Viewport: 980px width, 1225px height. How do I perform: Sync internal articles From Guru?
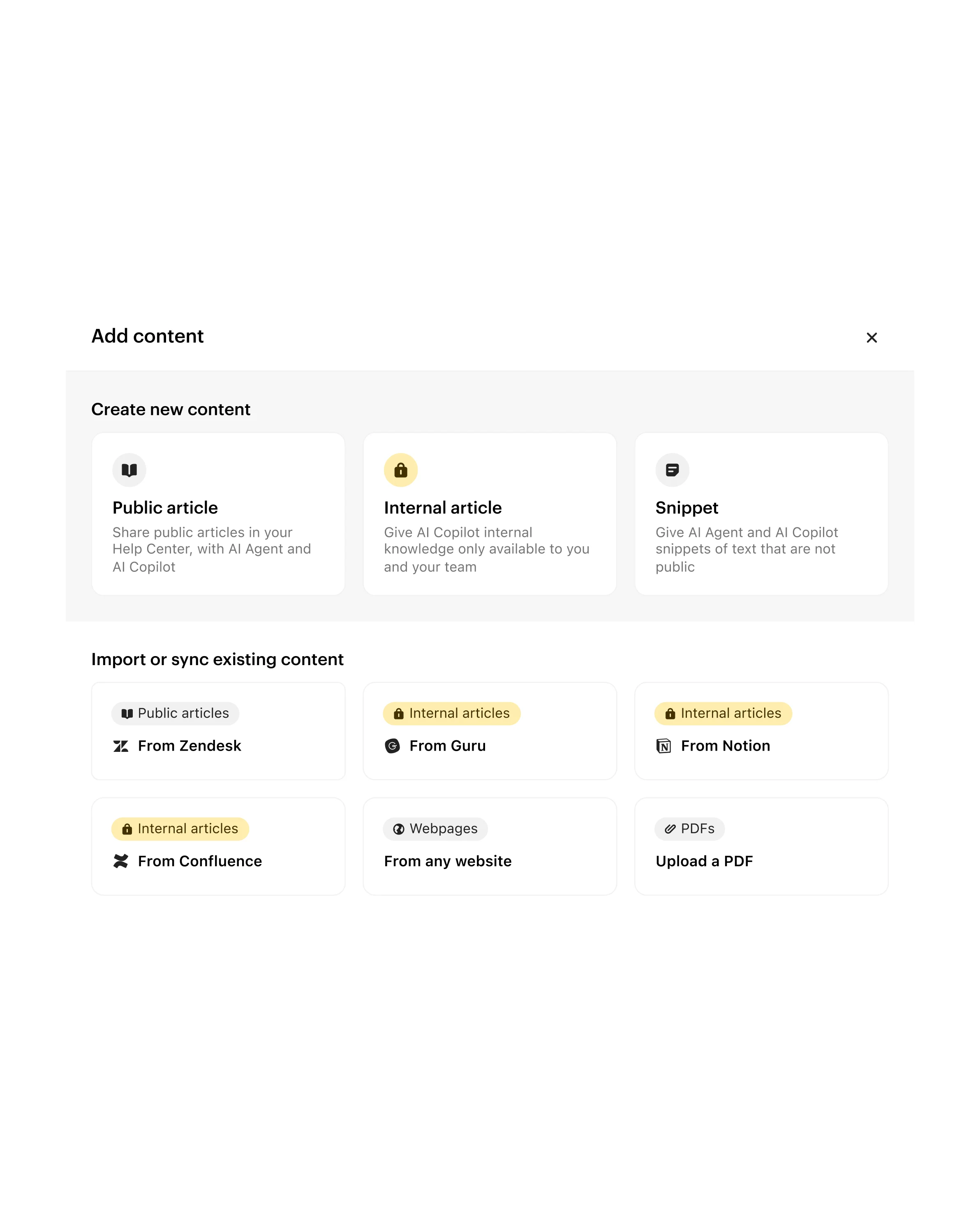coord(489,731)
